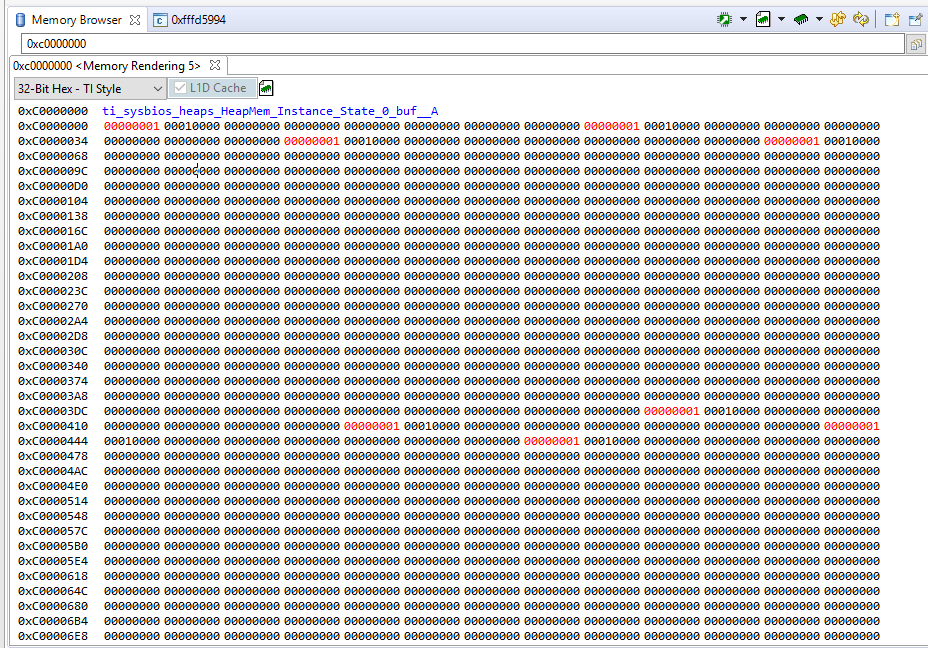Click address 0xC0000208 row label

[x=53, y=276]
